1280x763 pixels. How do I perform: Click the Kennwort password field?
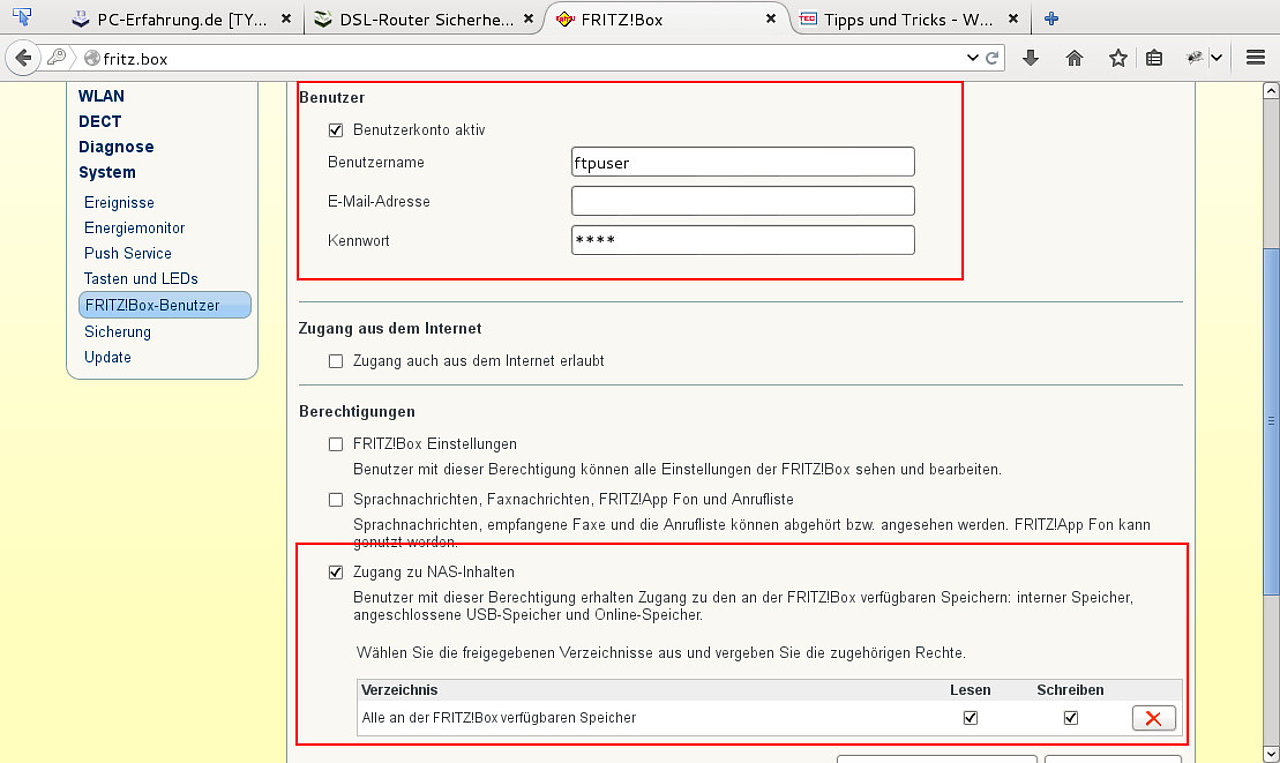coord(743,240)
